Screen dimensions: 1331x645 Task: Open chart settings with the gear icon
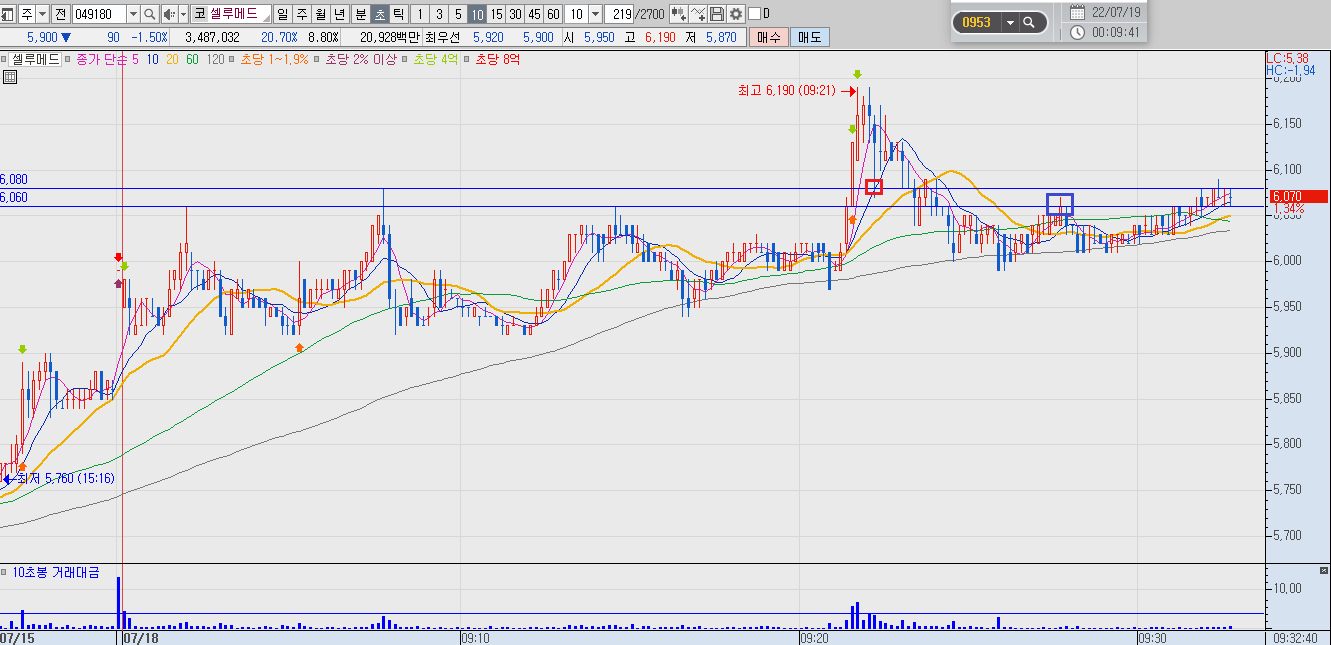click(736, 14)
